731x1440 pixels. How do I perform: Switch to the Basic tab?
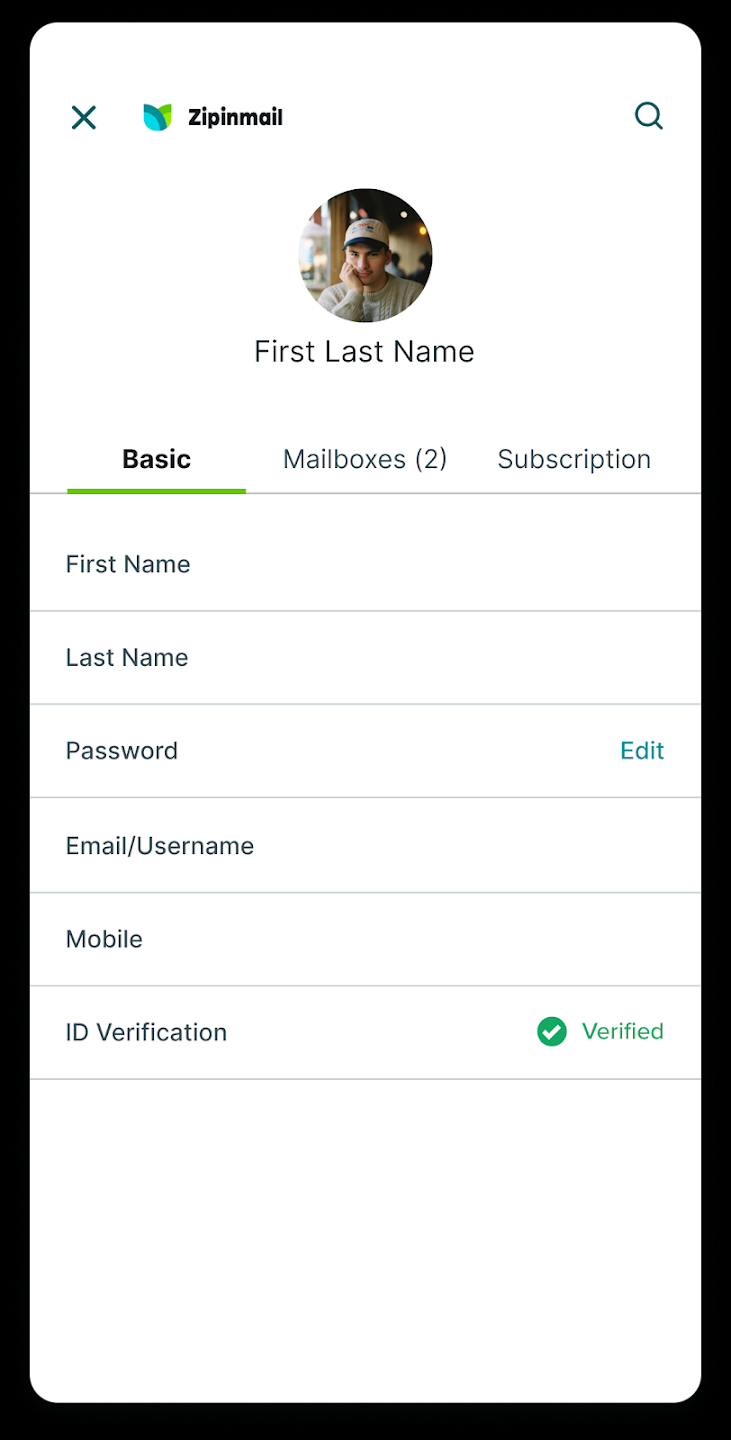coord(156,459)
